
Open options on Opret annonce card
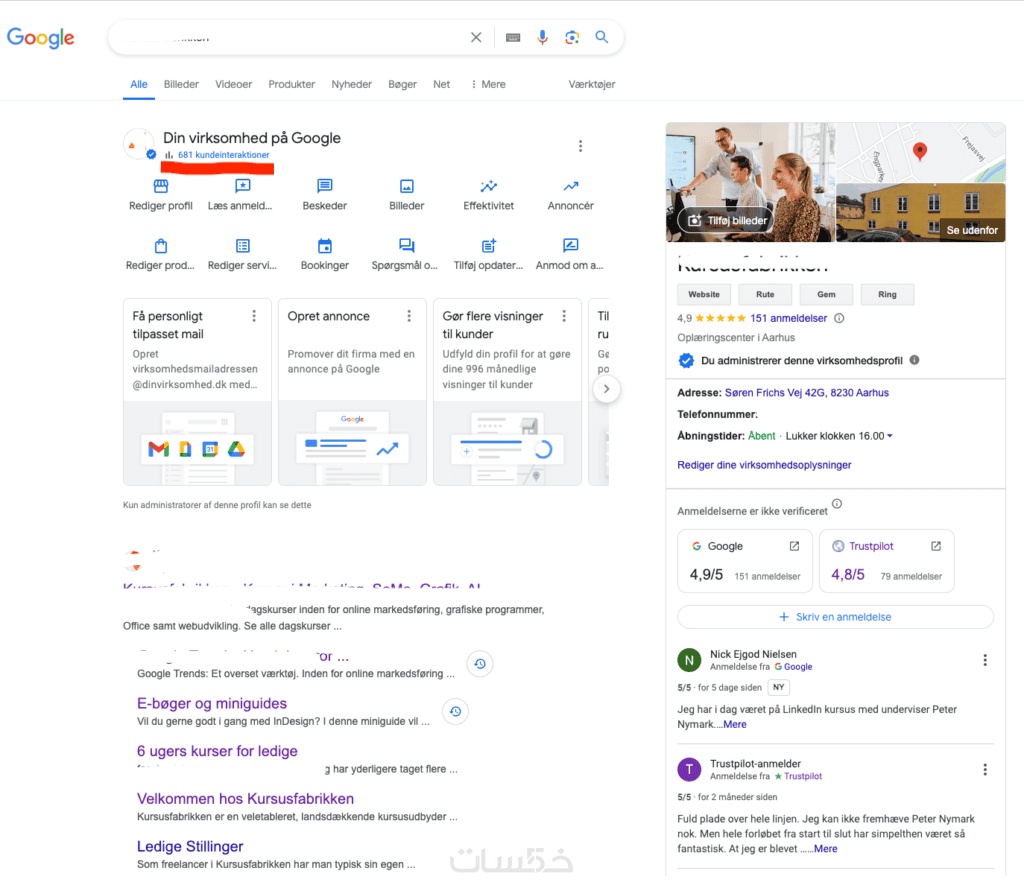click(409, 316)
